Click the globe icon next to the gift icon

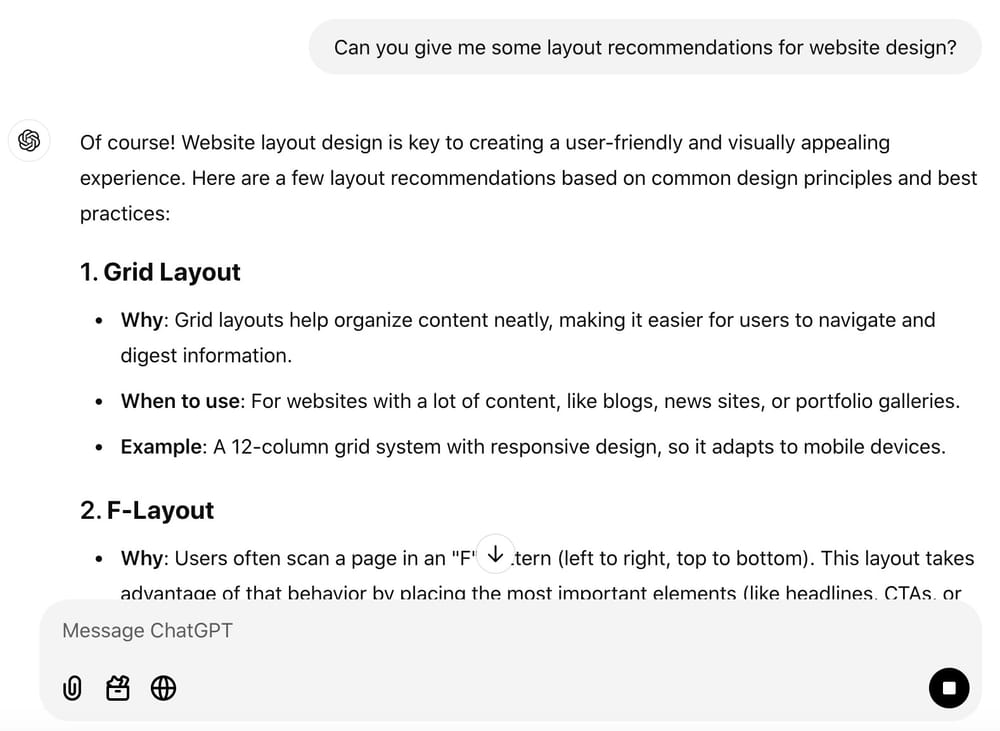163,688
